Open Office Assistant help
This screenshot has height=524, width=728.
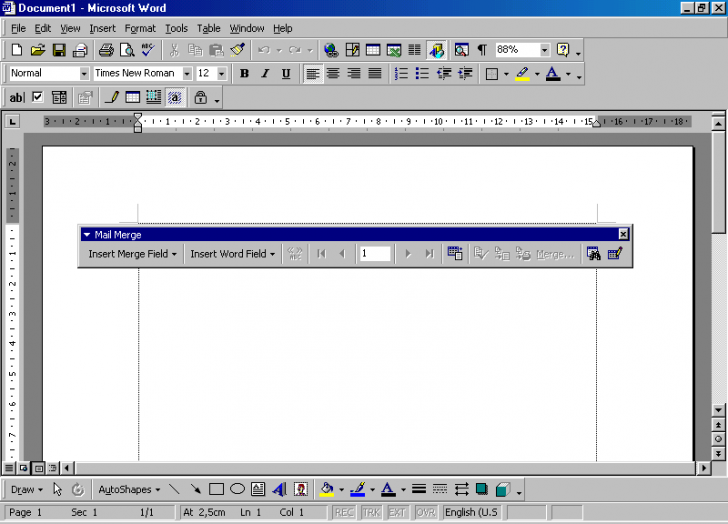click(x=563, y=50)
